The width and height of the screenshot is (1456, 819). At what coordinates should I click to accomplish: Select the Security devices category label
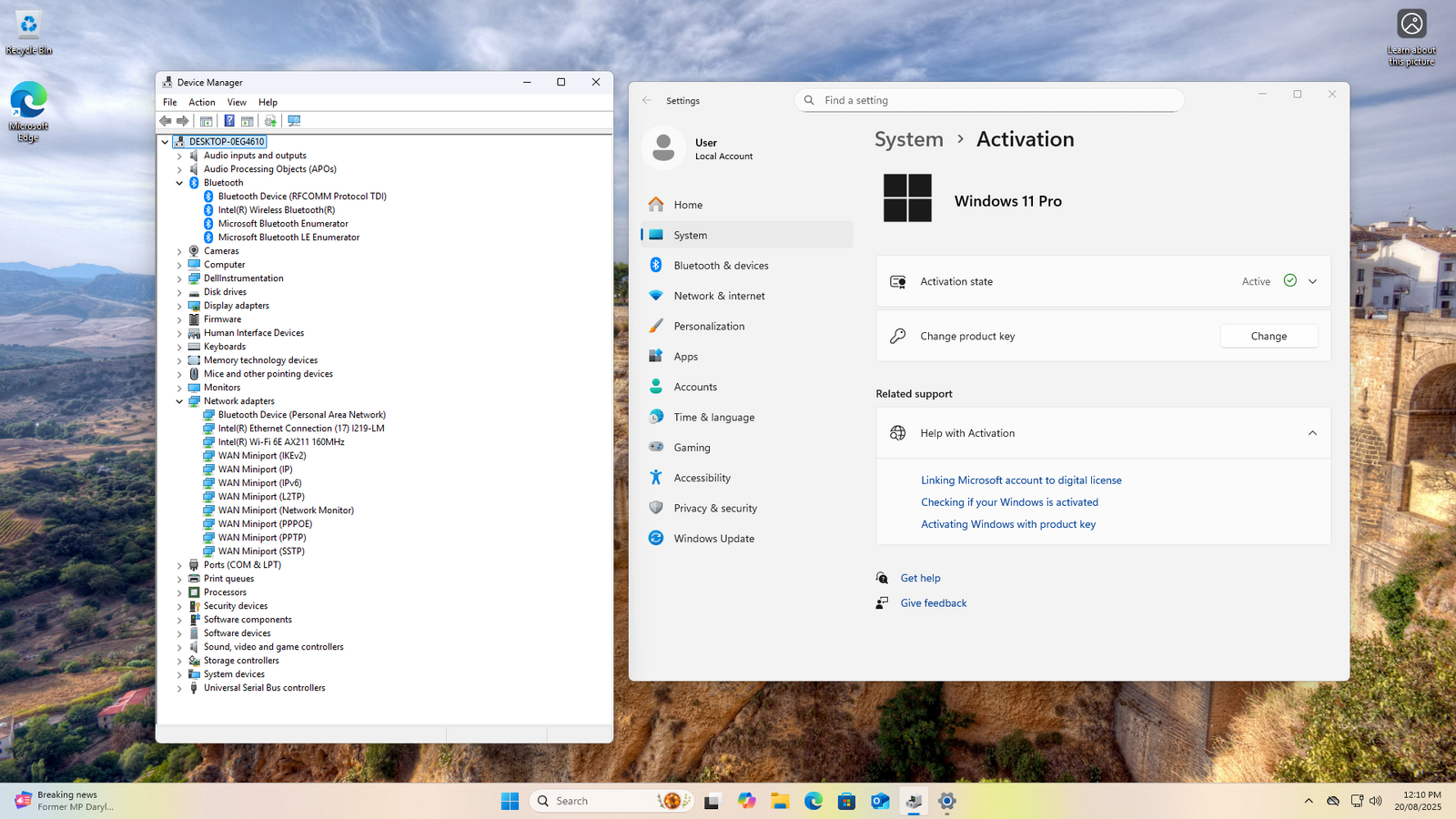[x=236, y=606]
